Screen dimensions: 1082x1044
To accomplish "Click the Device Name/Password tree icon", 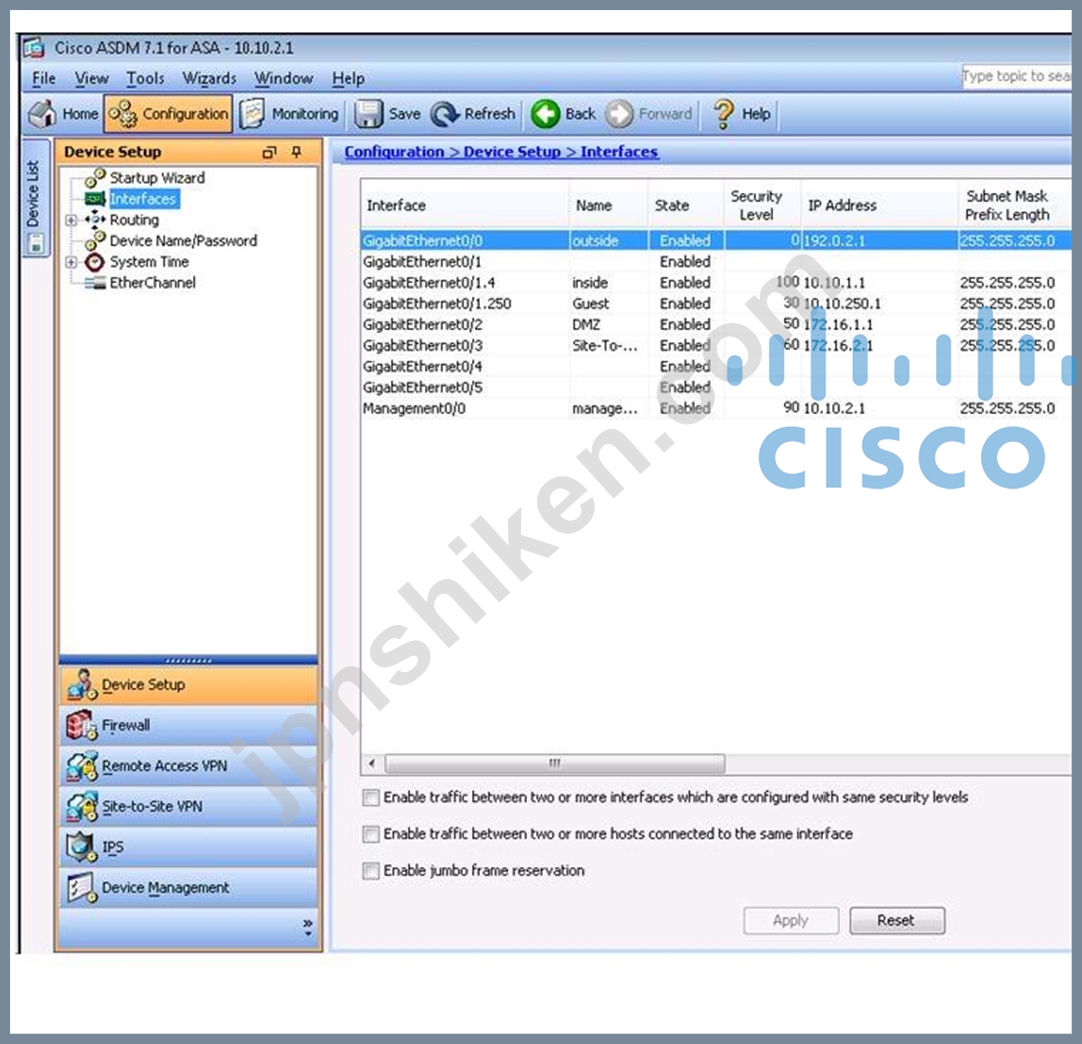I will coord(95,241).
